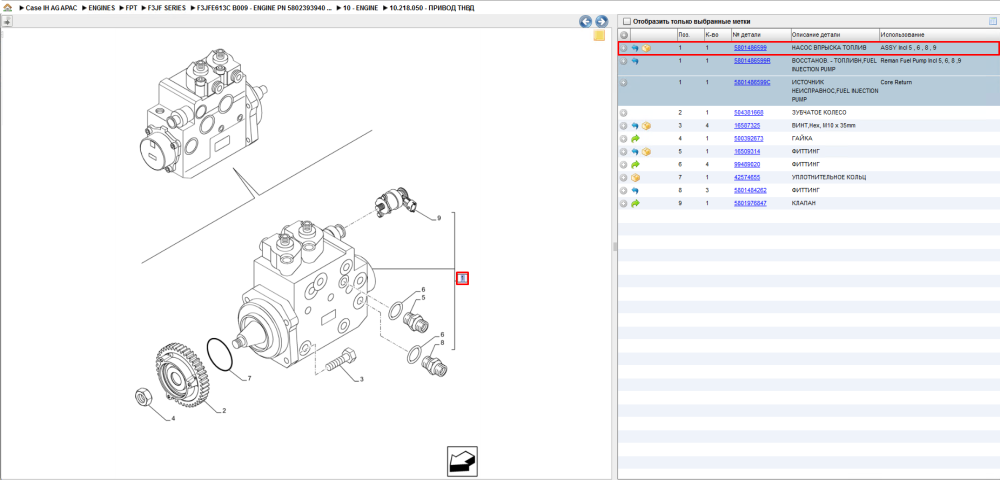
Task: Open part number link 504381668
Action: point(748,113)
